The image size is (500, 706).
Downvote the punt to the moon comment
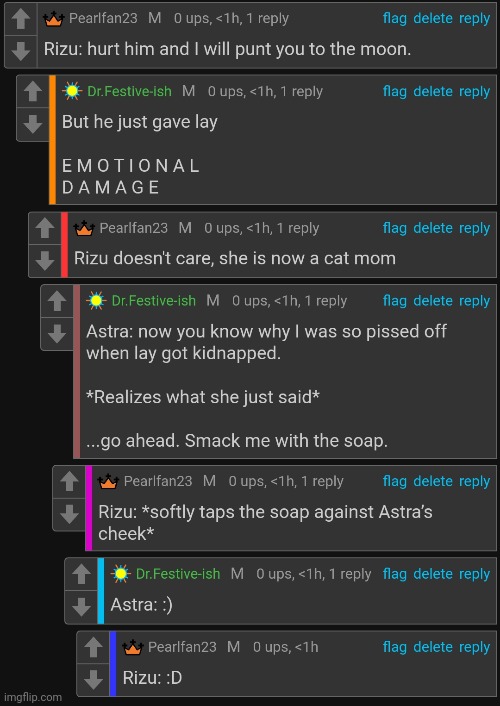click(20, 51)
